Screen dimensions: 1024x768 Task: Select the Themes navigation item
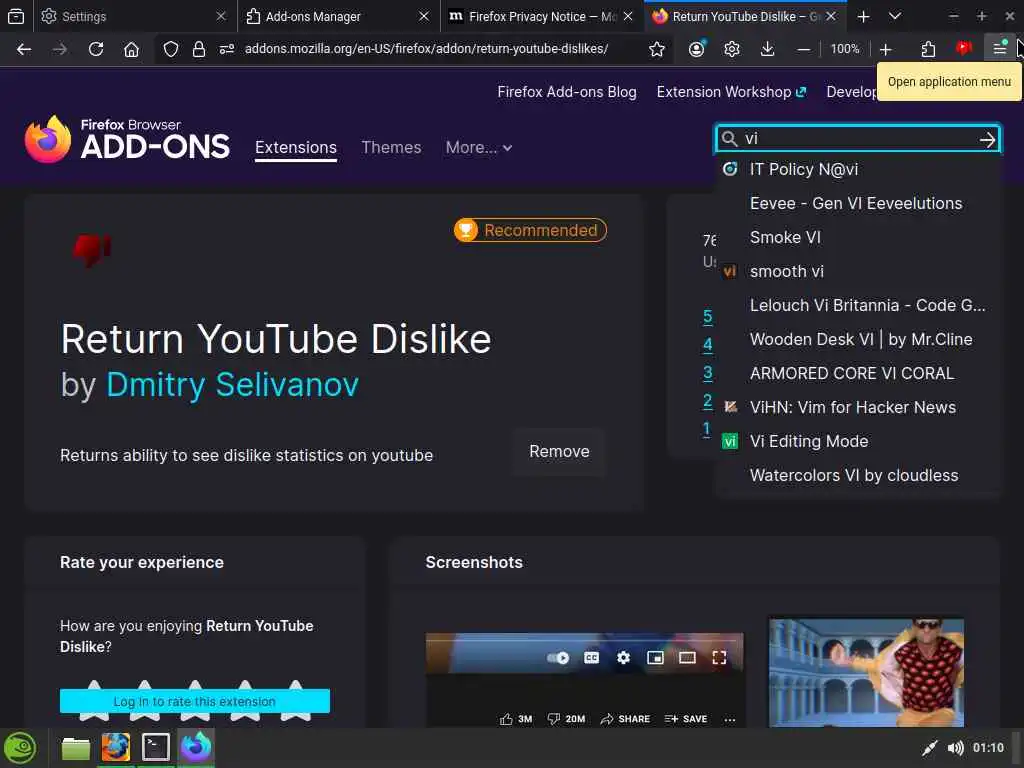(391, 148)
